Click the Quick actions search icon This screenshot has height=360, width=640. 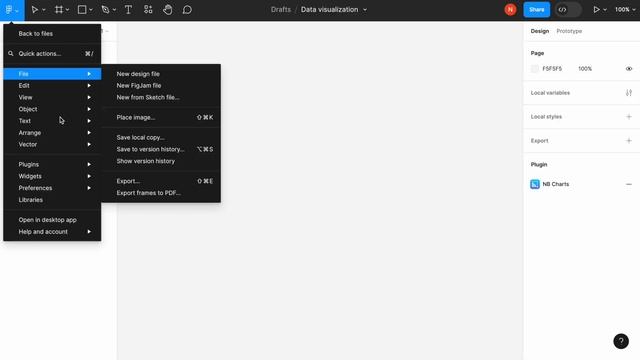click(11, 53)
